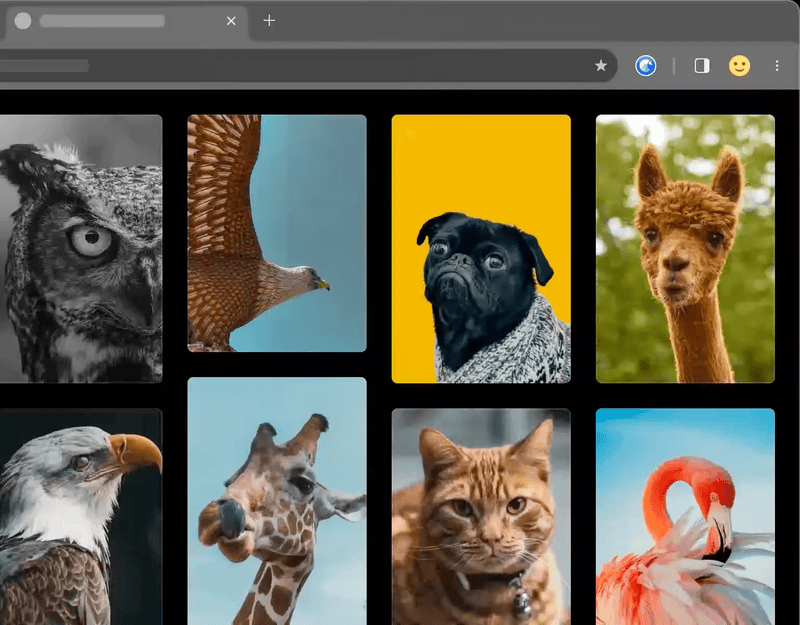Focus the address bar URL field

300,66
